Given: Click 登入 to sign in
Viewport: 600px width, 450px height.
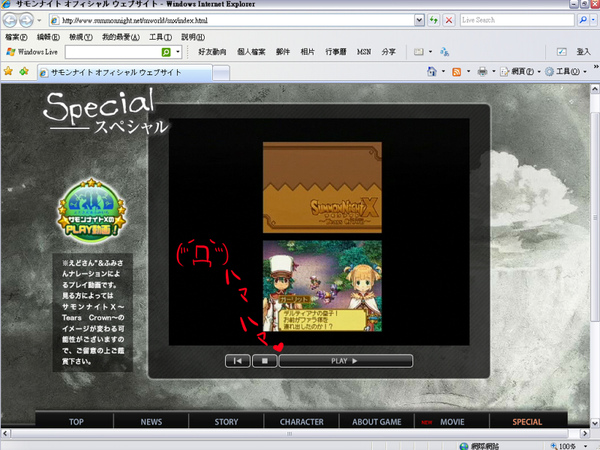Looking at the screenshot, I should (584, 52).
